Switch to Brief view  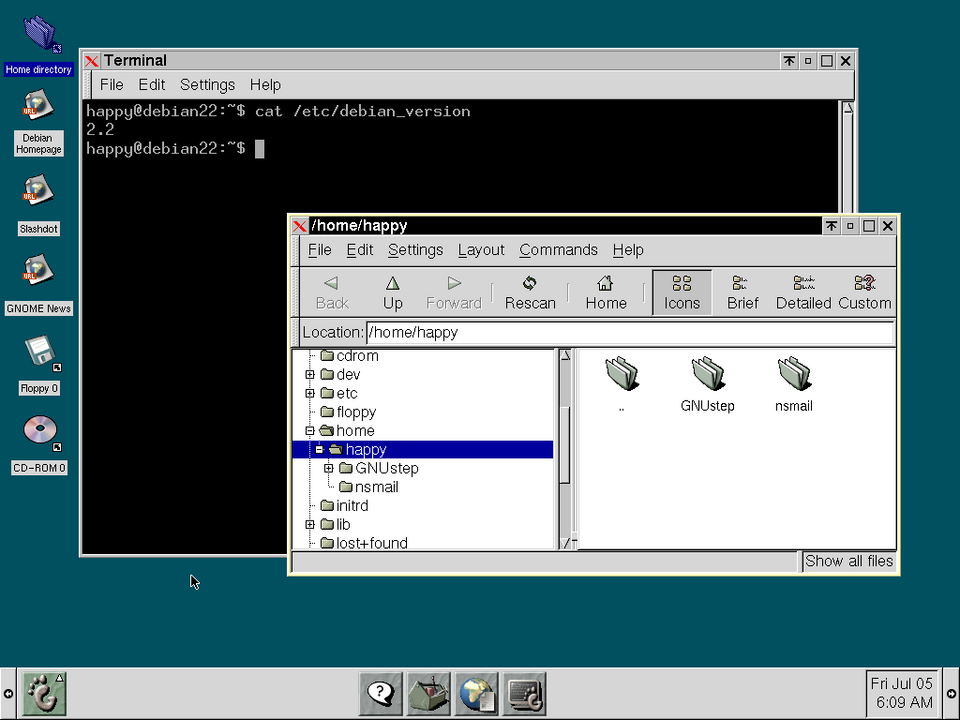[x=742, y=293]
